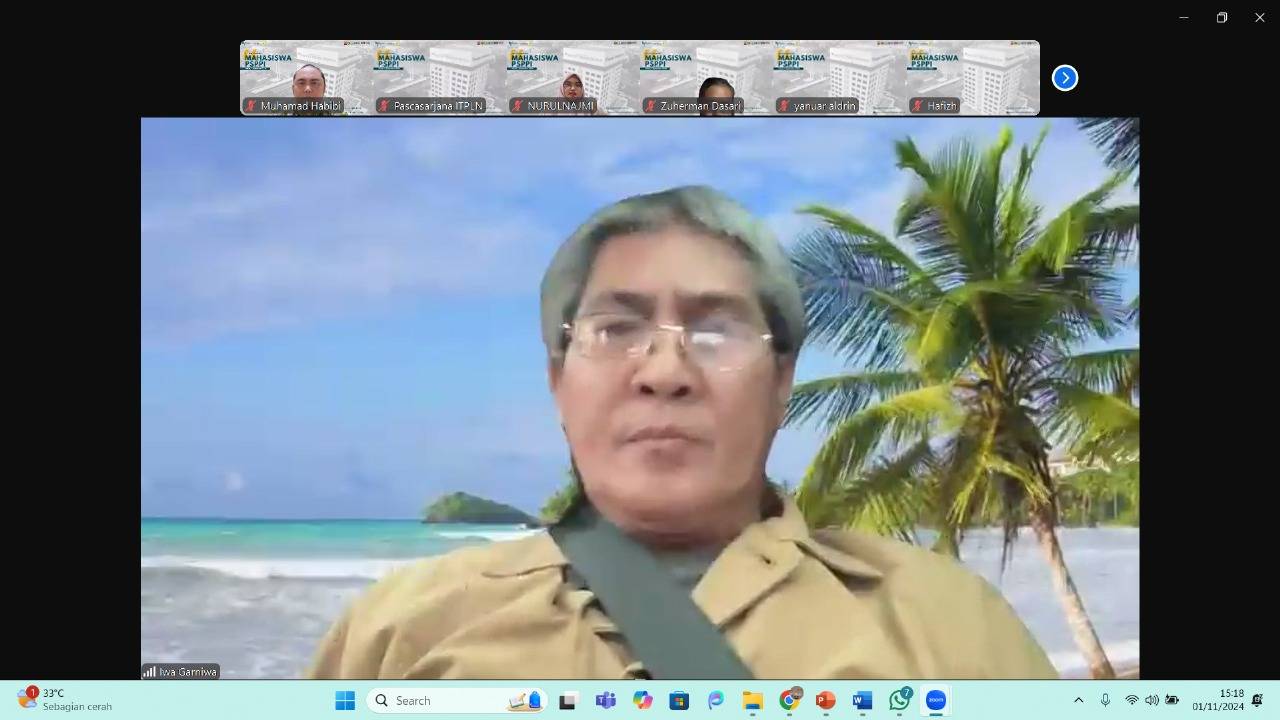The image size is (1280, 720).
Task: Open the volume control in tray
Action: (1152, 700)
